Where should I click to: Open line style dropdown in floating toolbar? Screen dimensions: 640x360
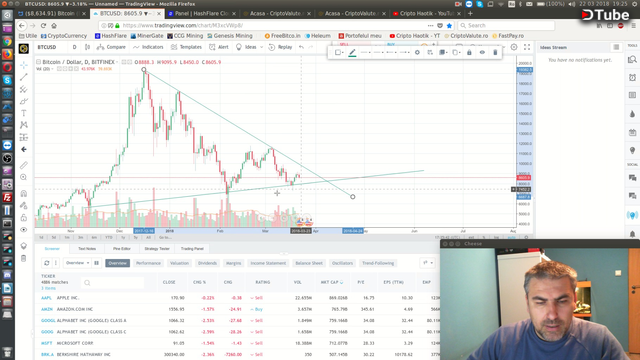(x=366, y=53)
